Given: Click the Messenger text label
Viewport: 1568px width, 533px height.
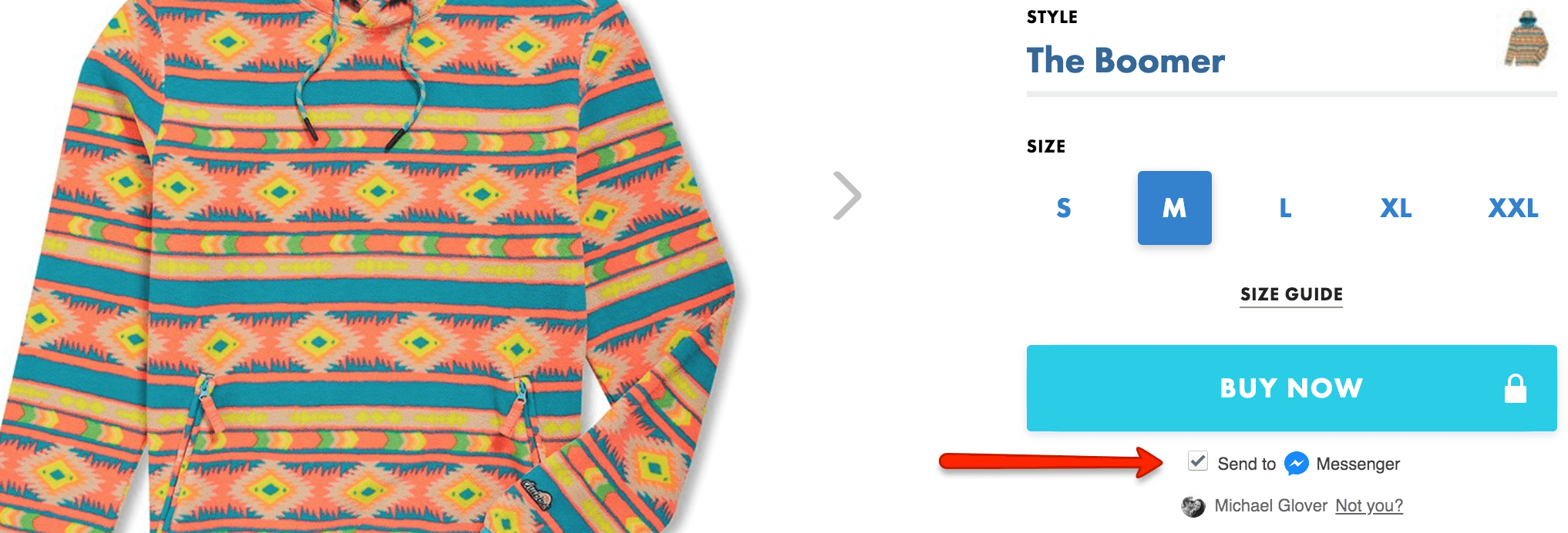Looking at the screenshot, I should click(x=1358, y=464).
